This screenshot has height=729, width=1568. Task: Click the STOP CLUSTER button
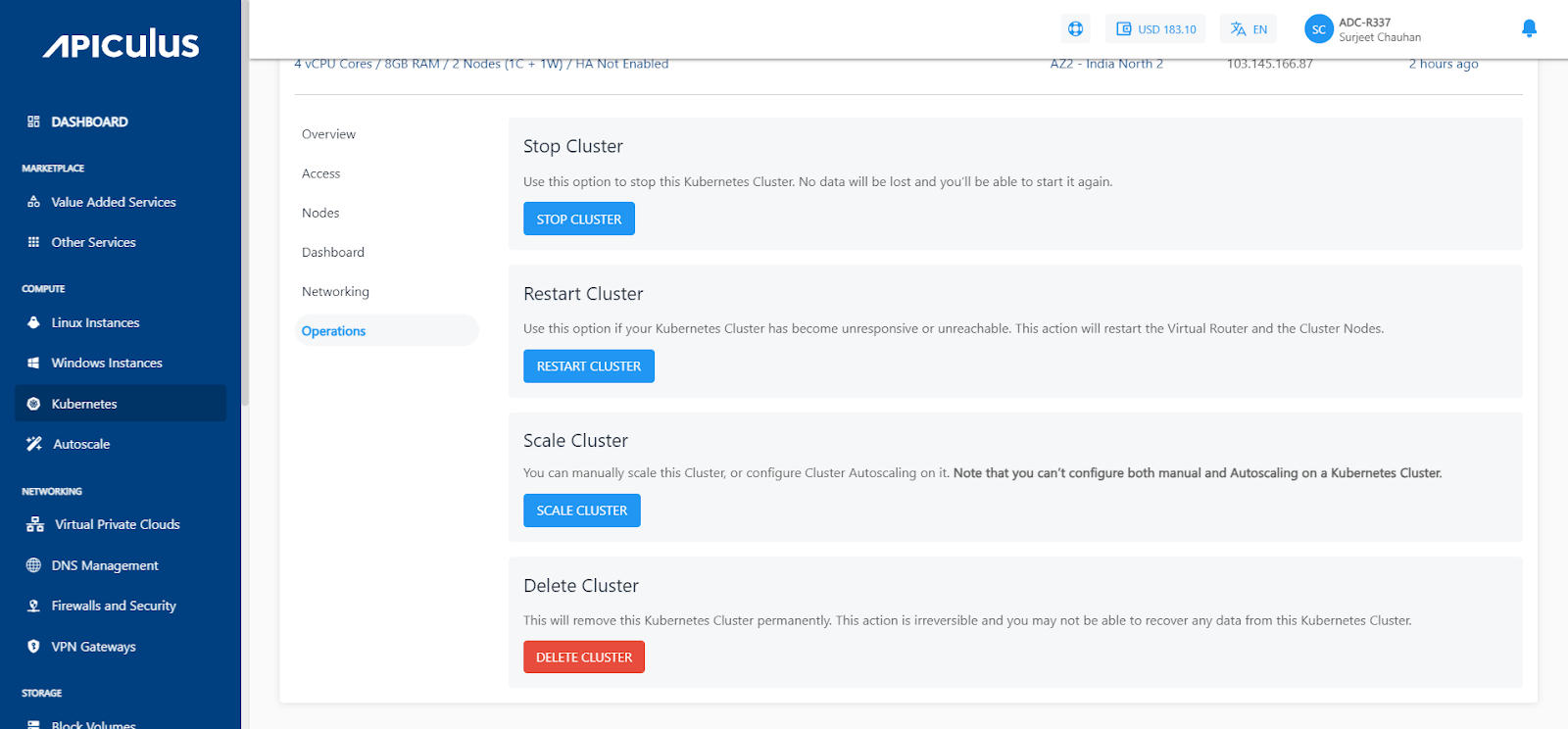tap(579, 219)
